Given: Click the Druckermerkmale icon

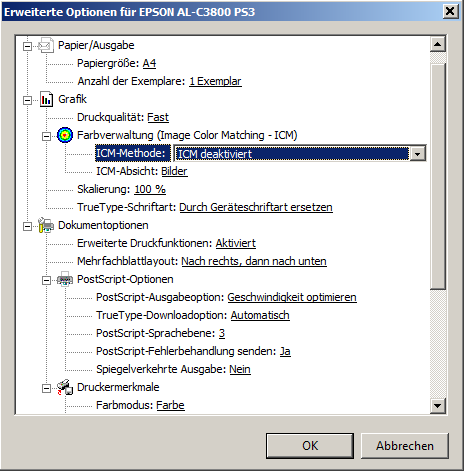Looking at the screenshot, I should coord(65,387).
